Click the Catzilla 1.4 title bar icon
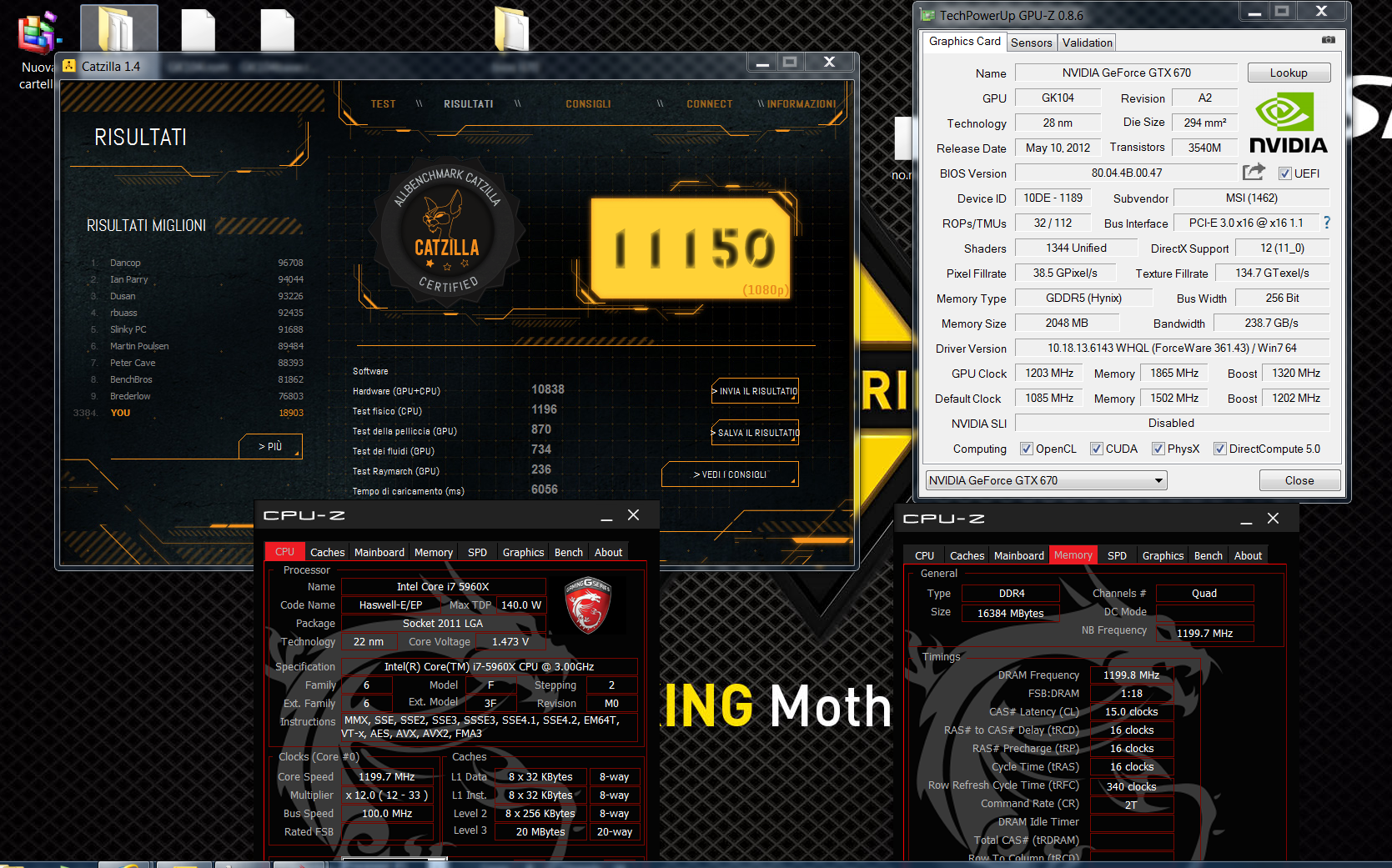1392x868 pixels. coord(69,66)
